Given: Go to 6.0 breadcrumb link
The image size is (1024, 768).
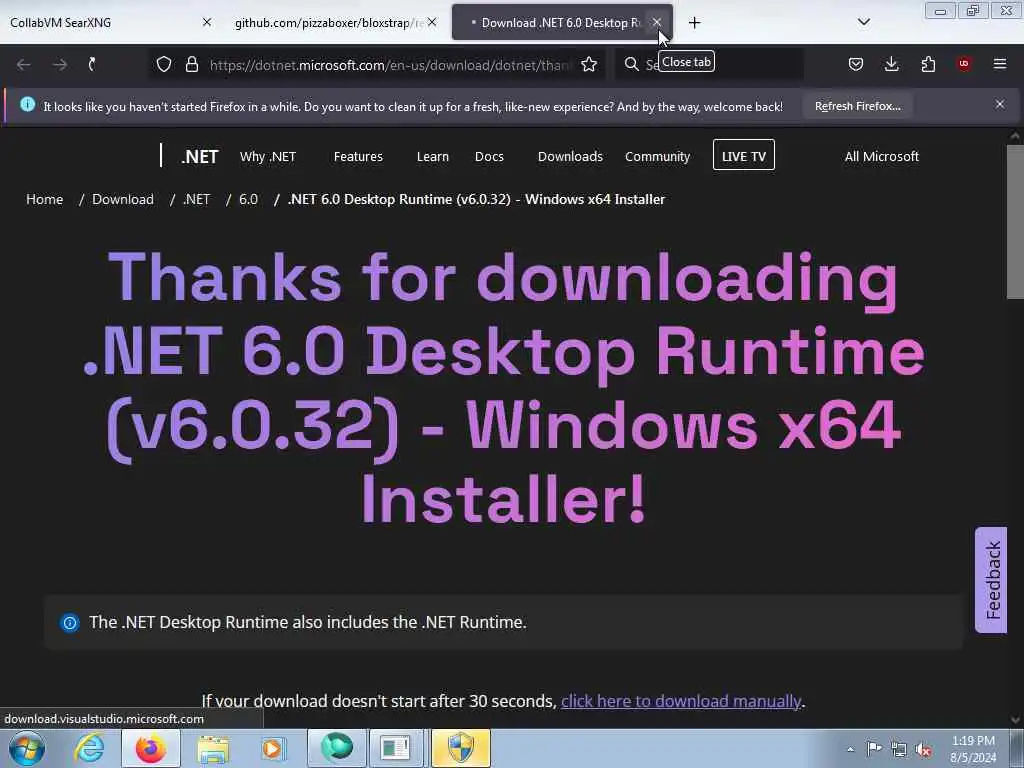Looking at the screenshot, I should pyautogui.click(x=248, y=200).
